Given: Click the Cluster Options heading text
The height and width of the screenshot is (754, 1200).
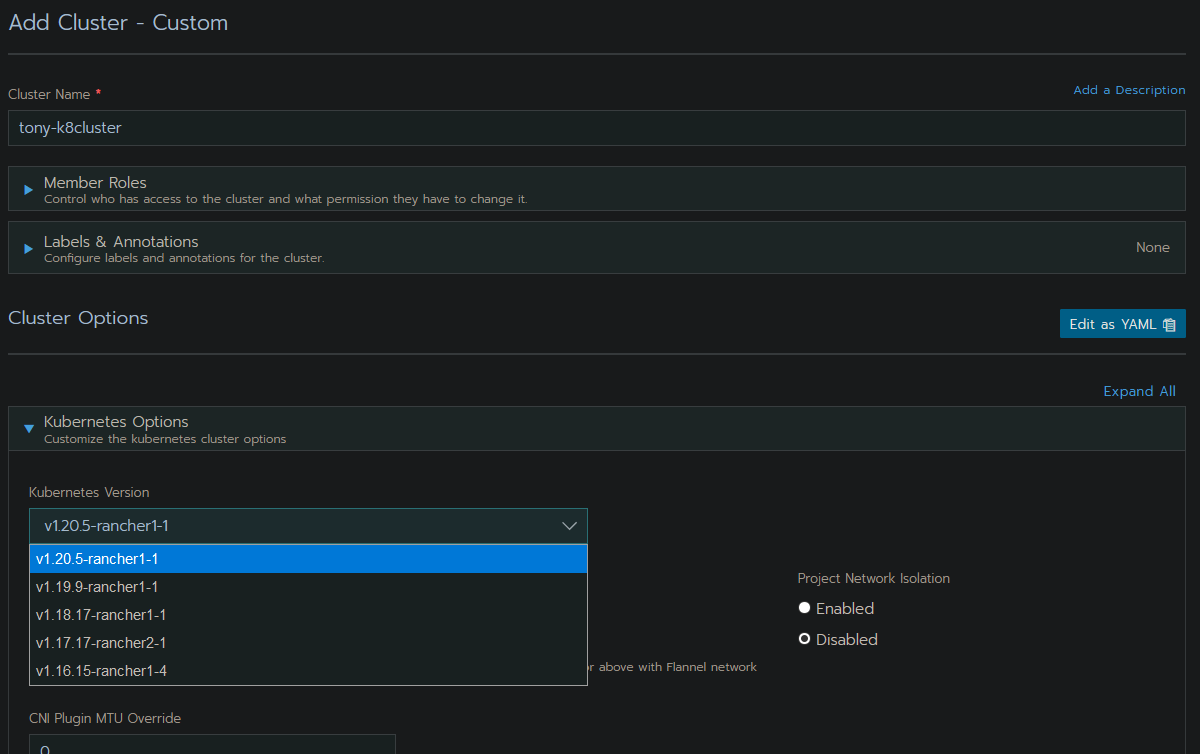Looking at the screenshot, I should pos(78,318).
